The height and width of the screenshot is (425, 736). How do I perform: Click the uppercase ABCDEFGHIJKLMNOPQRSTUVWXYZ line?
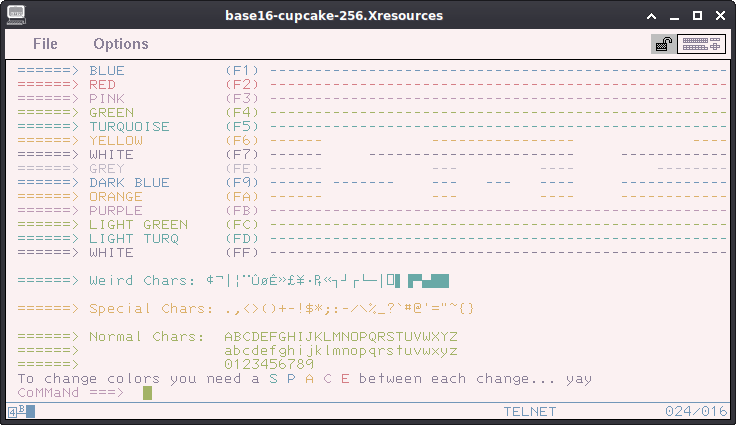(341, 337)
